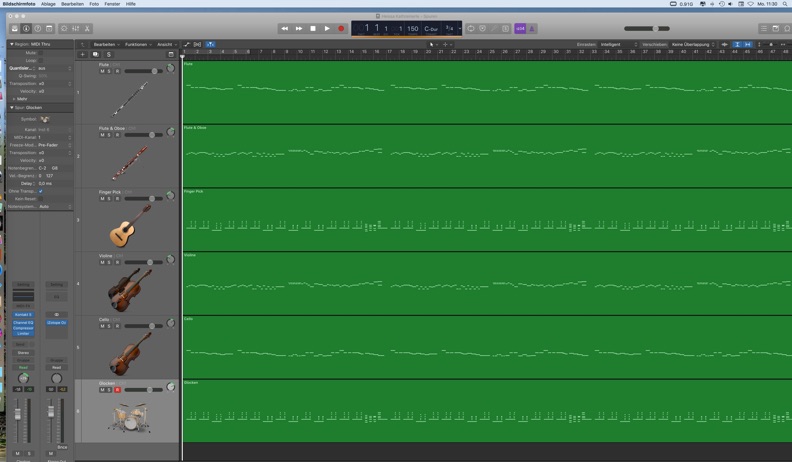Screen dimensions: 792x462
Task: Change the key signature C-Dur
Action: tap(431, 29)
